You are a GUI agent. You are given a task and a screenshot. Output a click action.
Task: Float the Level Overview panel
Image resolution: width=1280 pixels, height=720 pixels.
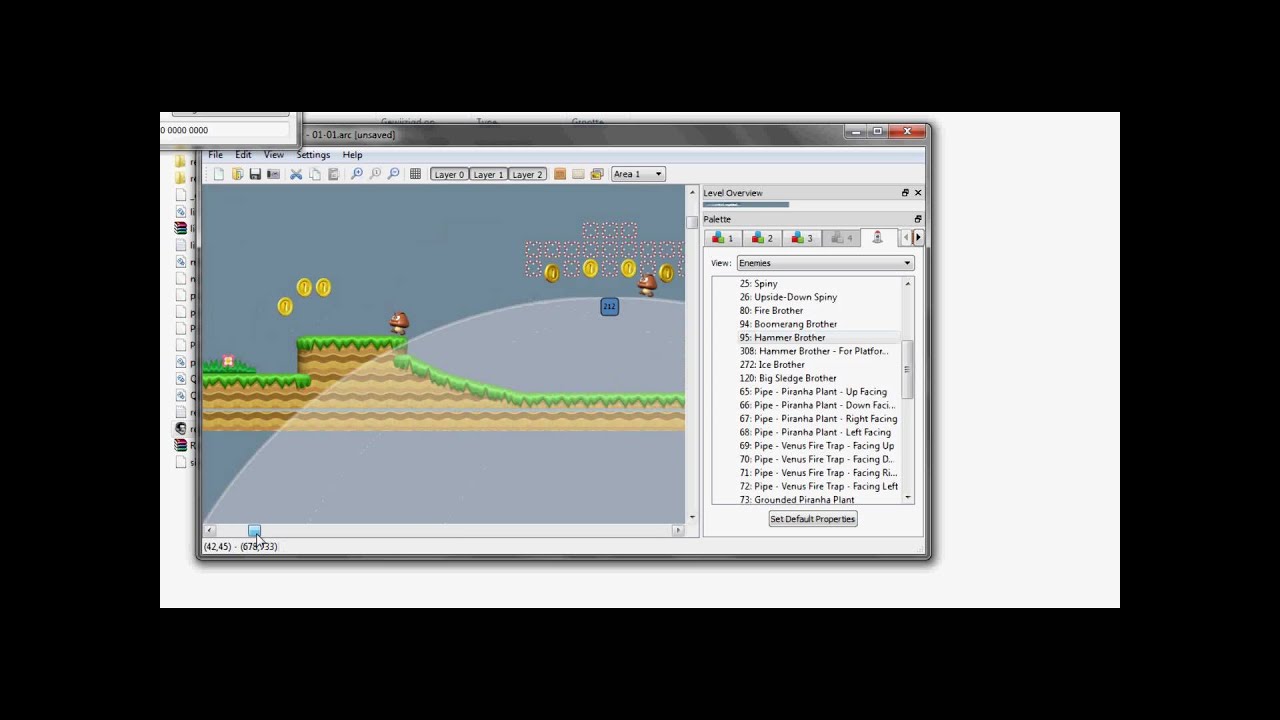click(905, 193)
